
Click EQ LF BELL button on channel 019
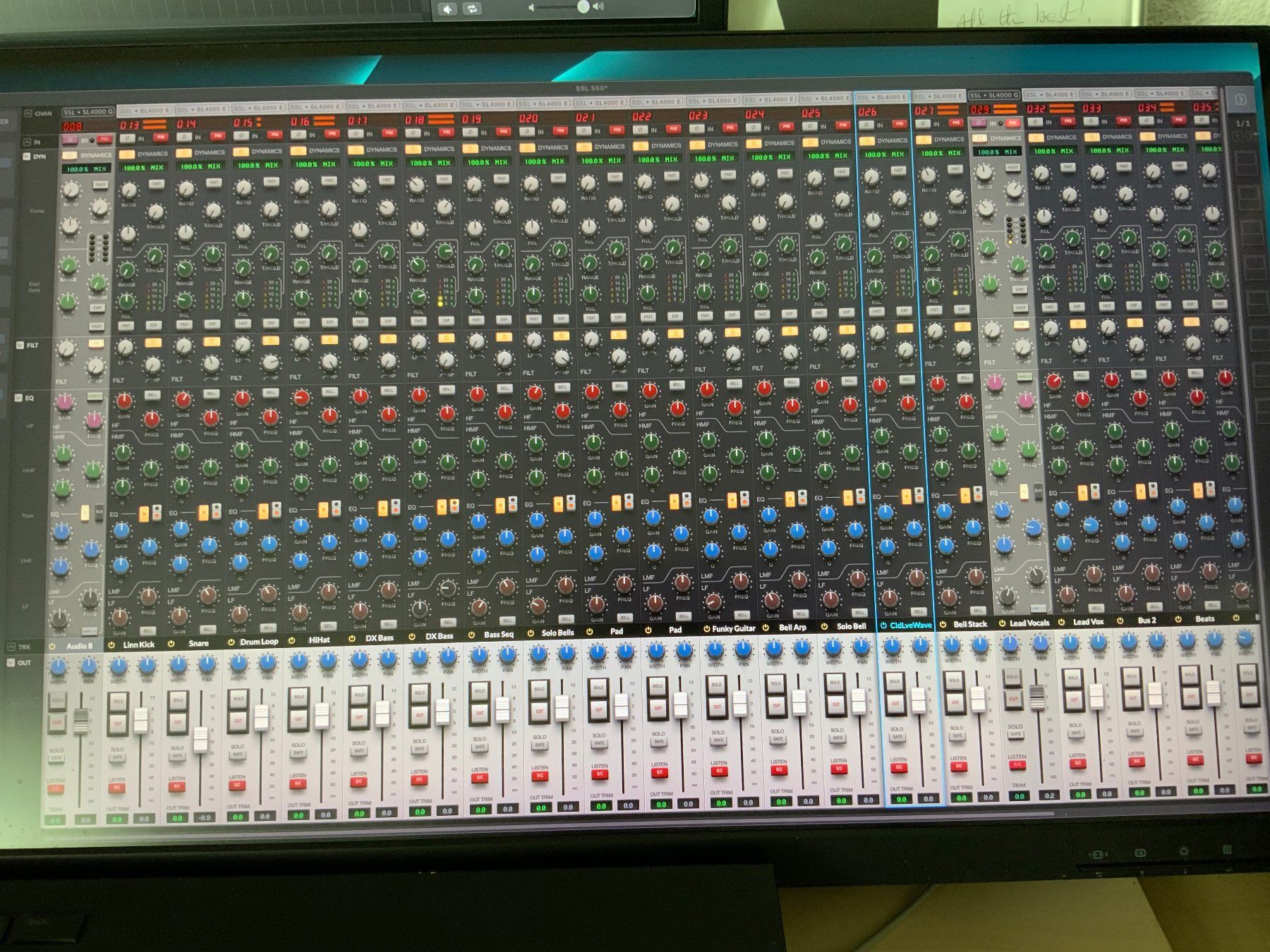[x=507, y=622]
